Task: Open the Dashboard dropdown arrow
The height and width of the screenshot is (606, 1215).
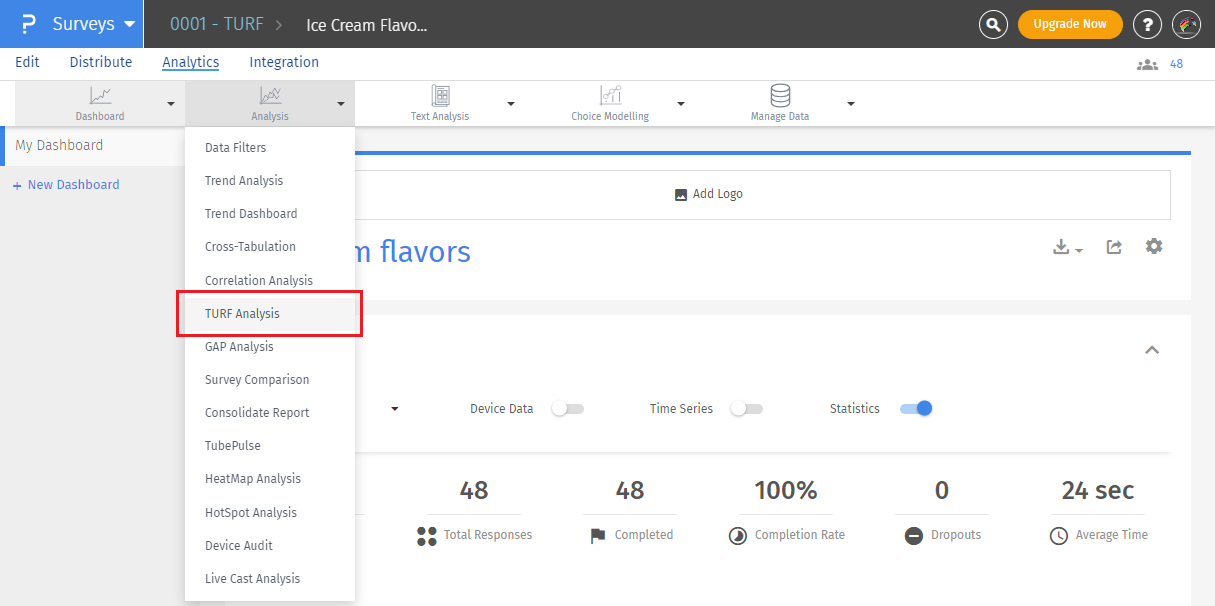Action: pos(171,104)
